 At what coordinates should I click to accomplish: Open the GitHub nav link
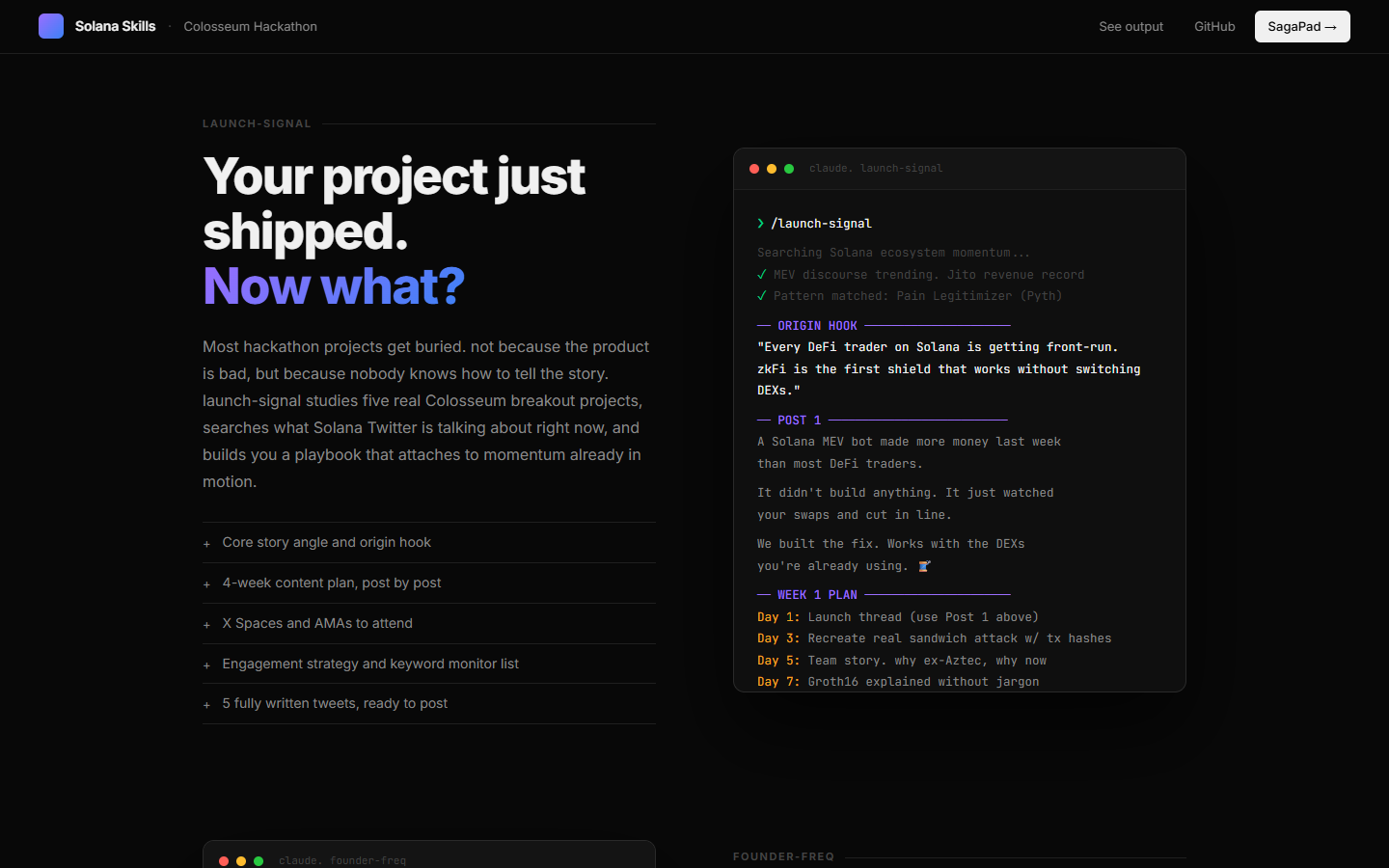coord(1214,27)
